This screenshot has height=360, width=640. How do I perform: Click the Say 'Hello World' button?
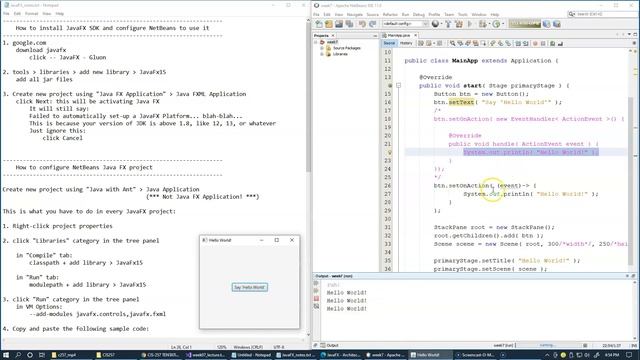pyautogui.click(x=250, y=287)
